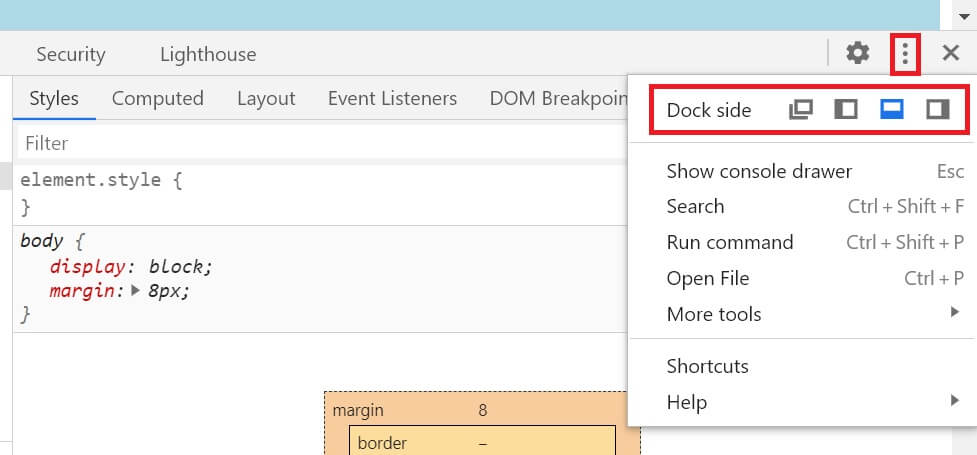Open DevTools settings gear icon
The image size is (977, 455).
(857, 53)
